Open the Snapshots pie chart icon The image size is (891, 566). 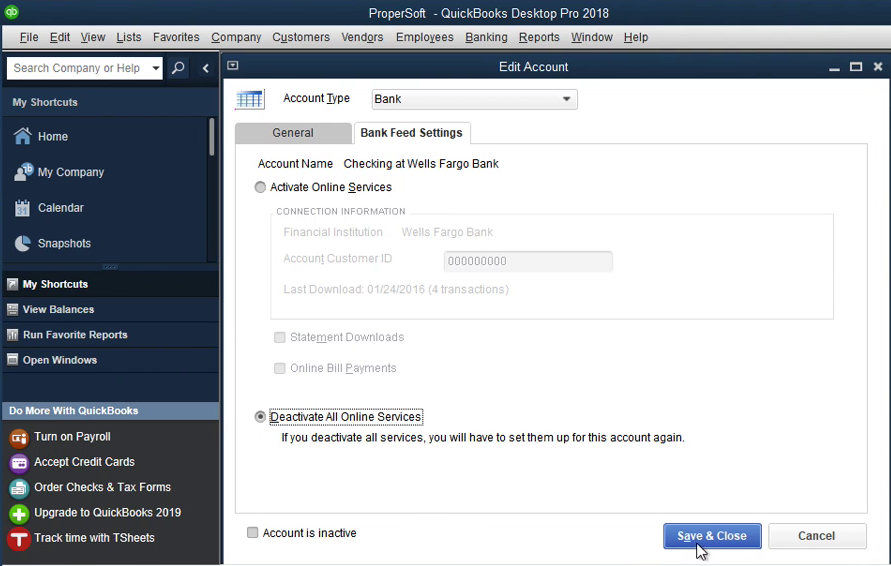(x=23, y=243)
